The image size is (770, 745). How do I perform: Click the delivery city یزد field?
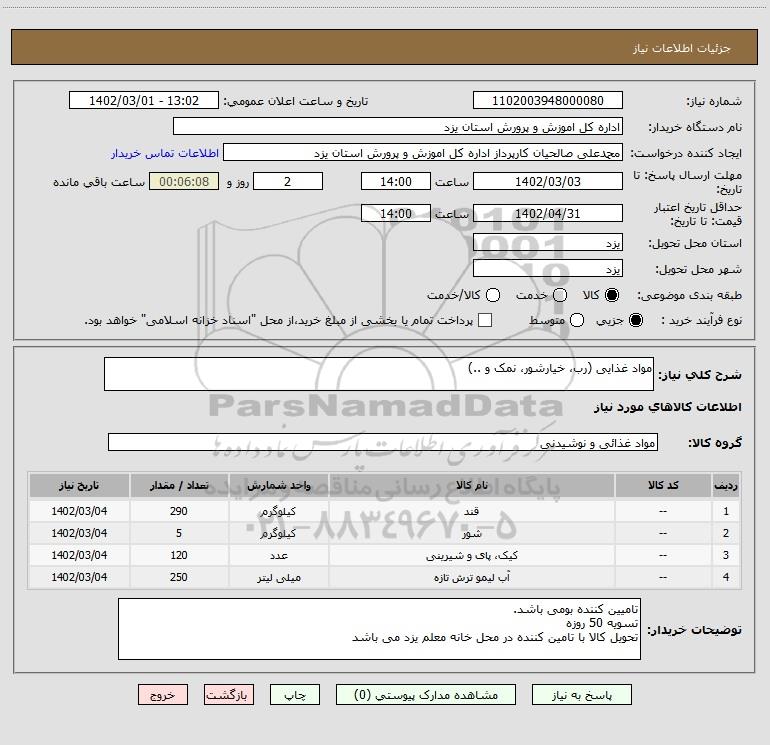click(x=548, y=268)
